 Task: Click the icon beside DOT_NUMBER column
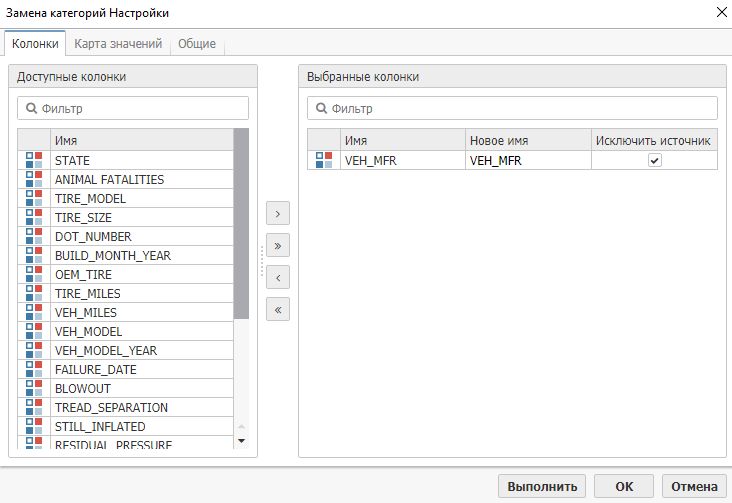[x=33, y=236]
